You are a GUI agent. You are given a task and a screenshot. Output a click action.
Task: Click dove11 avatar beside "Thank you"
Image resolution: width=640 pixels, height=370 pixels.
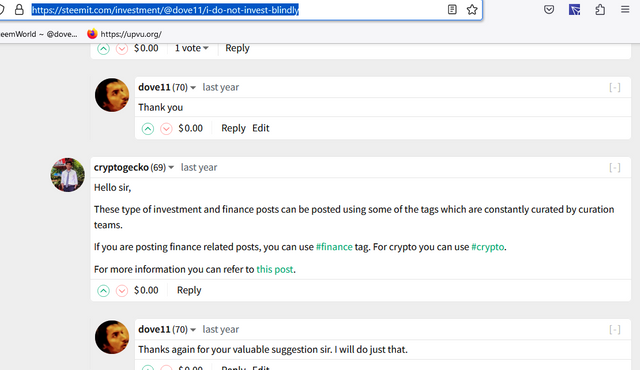112,95
